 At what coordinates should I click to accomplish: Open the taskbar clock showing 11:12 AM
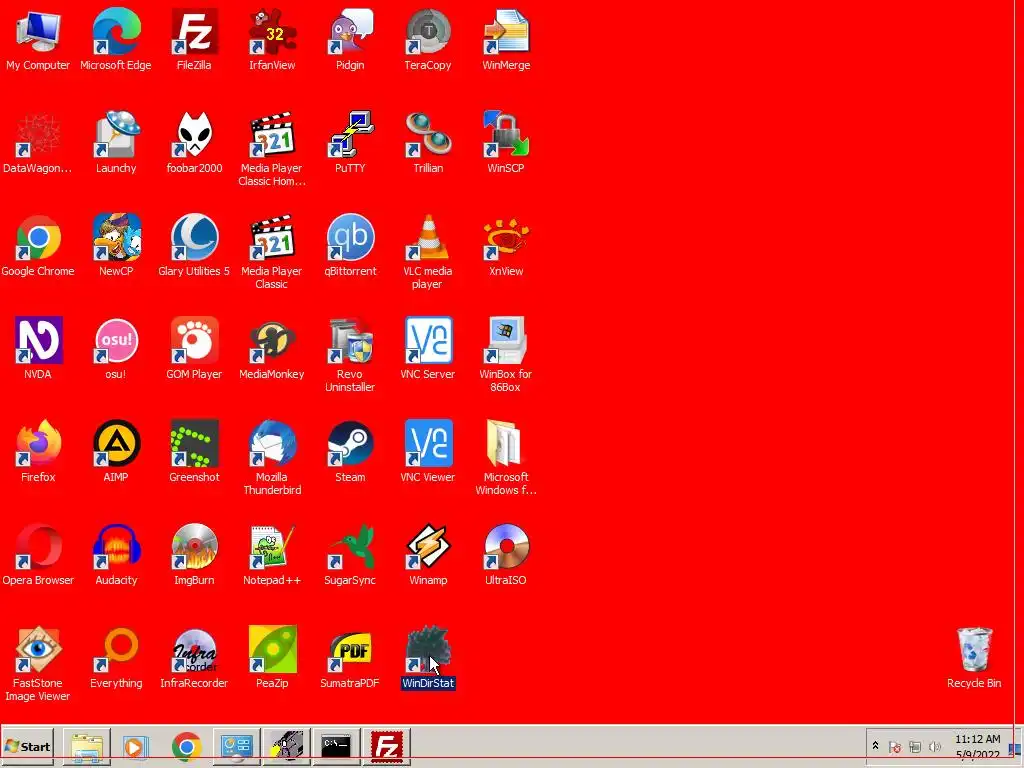(x=978, y=746)
